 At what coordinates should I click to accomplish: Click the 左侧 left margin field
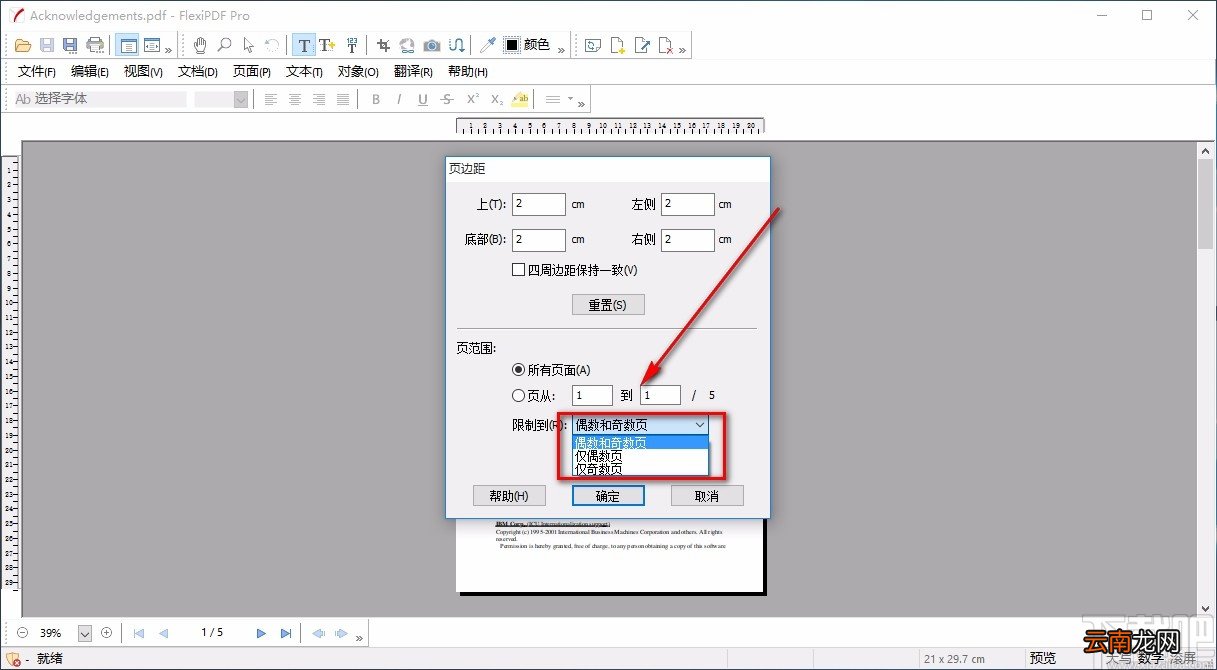coord(688,205)
